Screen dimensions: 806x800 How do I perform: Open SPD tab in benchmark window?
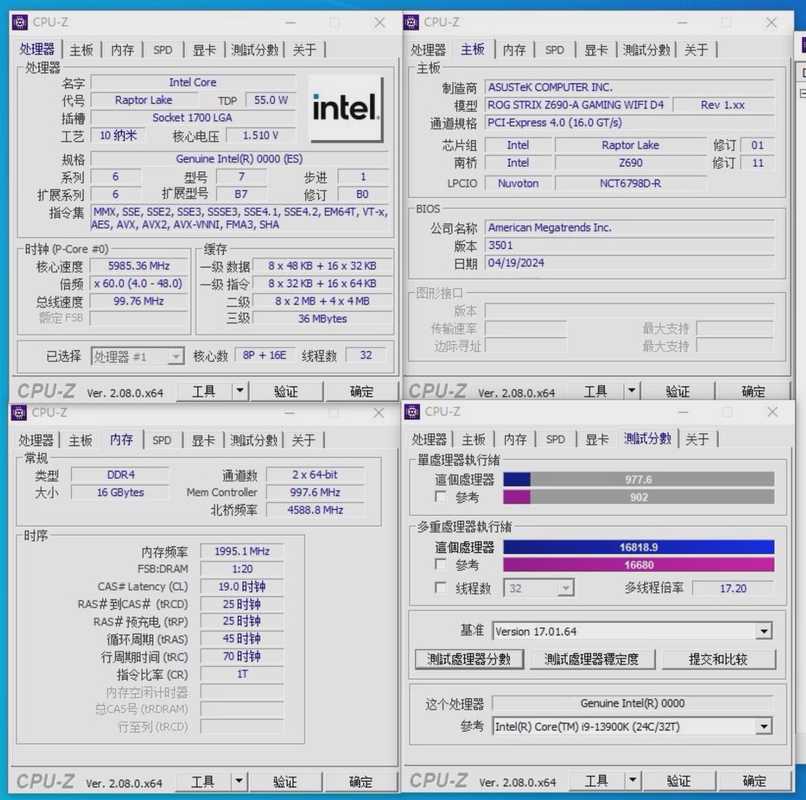(x=555, y=439)
